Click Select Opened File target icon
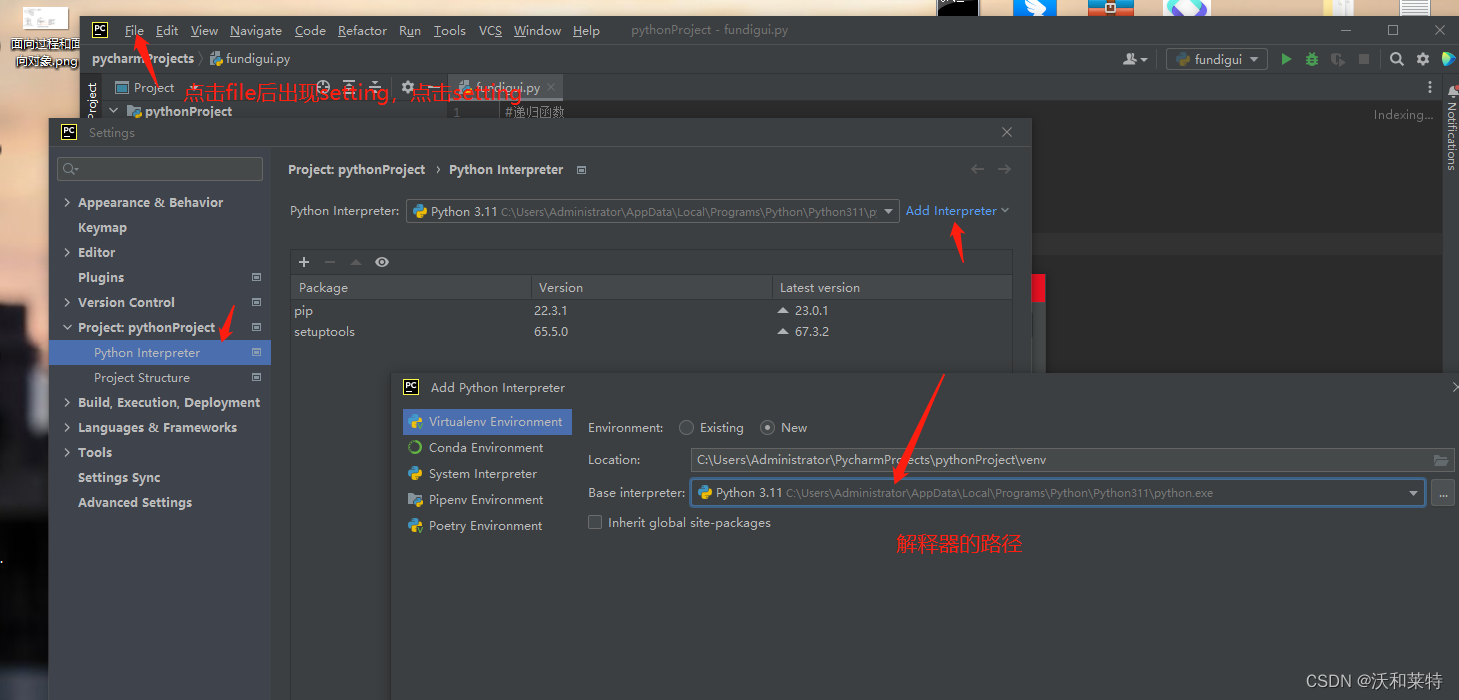The image size is (1459, 700). coord(323,87)
